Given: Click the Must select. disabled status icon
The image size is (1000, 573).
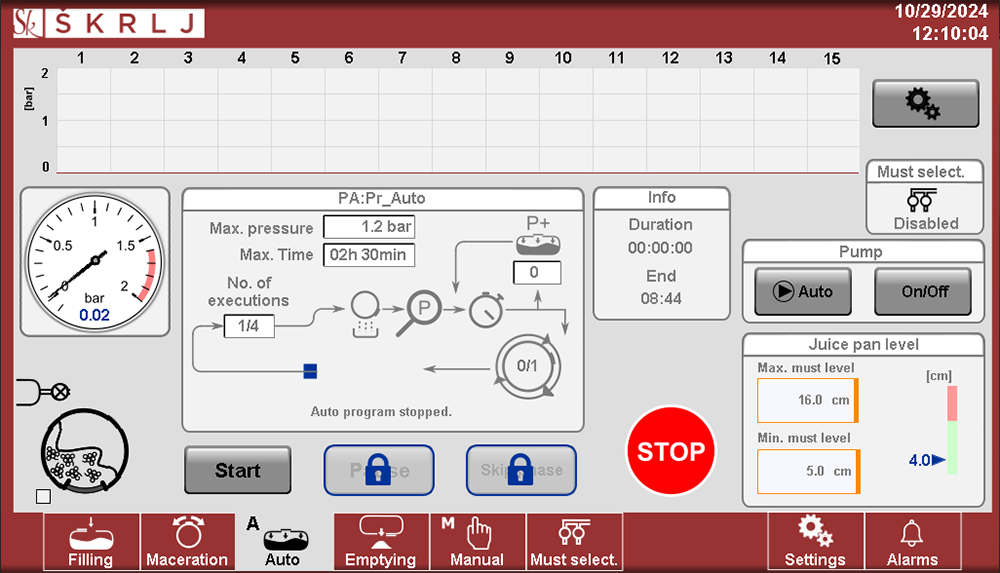Looking at the screenshot, I should pos(924,200).
